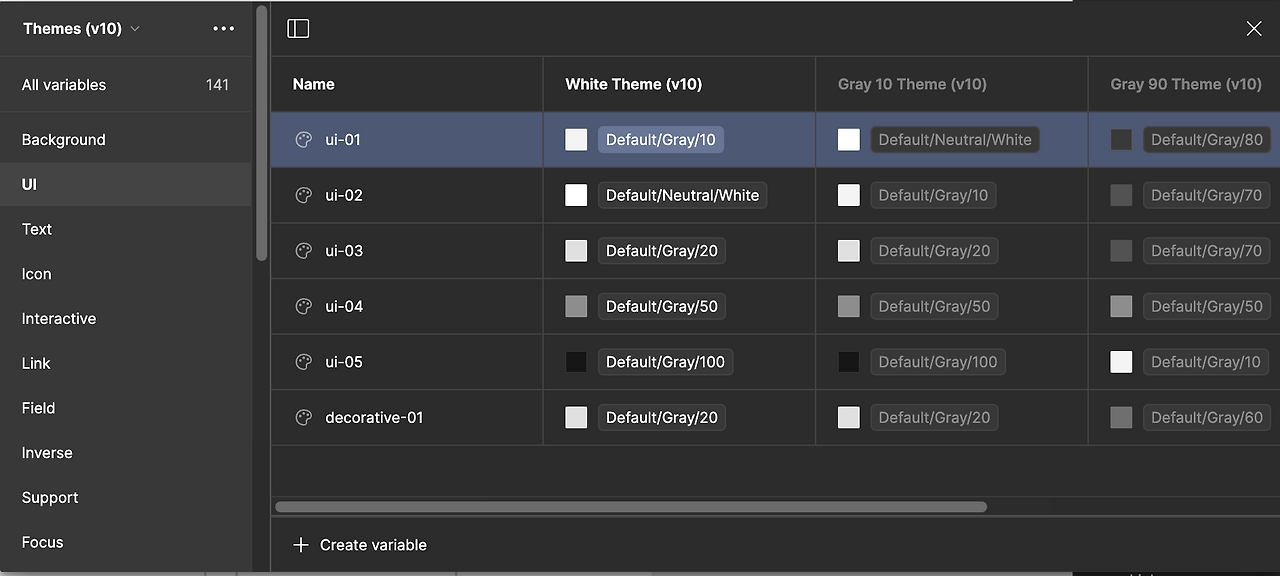The image size is (1280, 576).
Task: Click the horizontal scrollbar below the table
Action: pyautogui.click(x=630, y=507)
